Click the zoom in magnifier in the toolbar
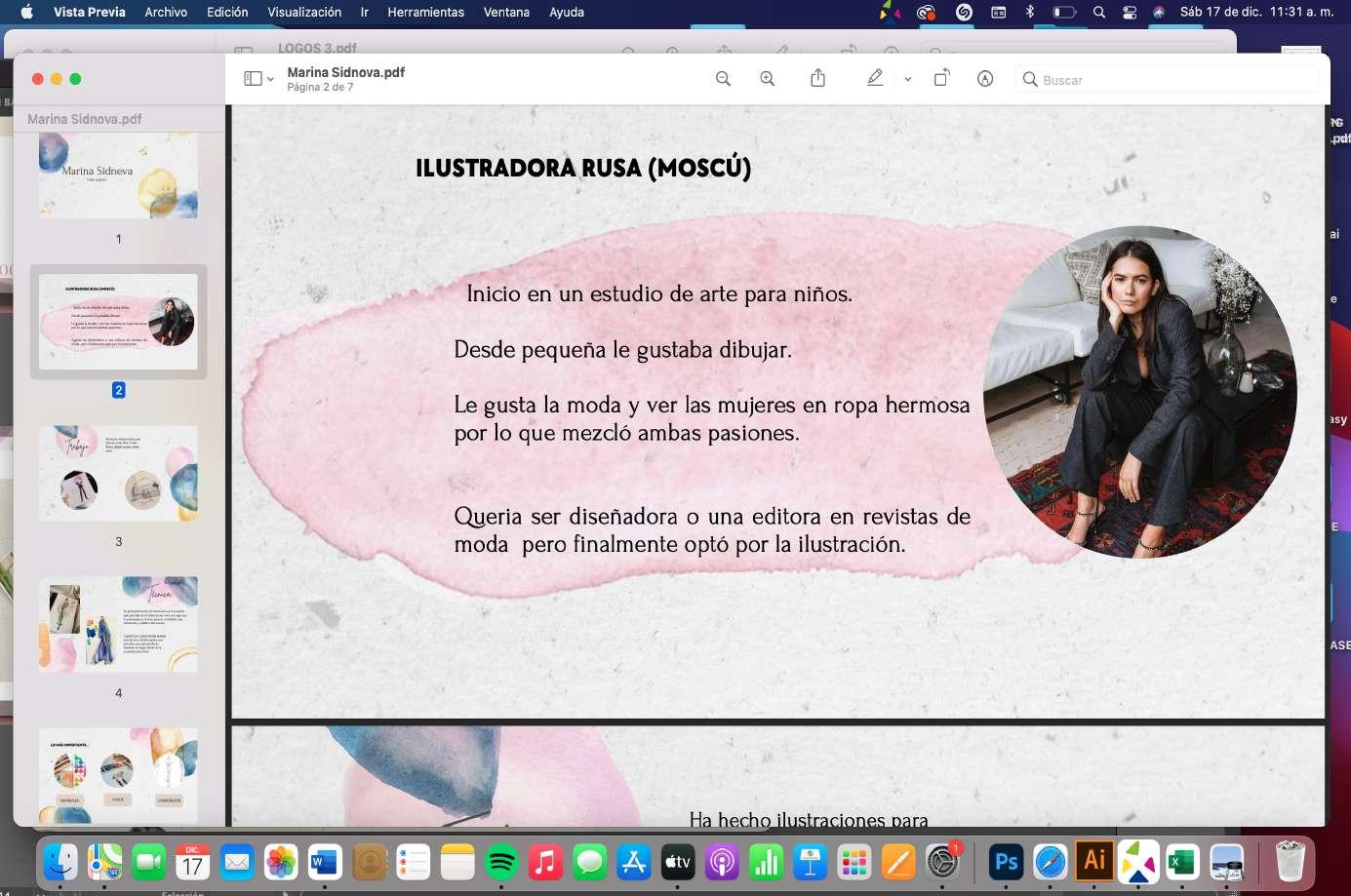This screenshot has height=896, width=1351. (768, 79)
